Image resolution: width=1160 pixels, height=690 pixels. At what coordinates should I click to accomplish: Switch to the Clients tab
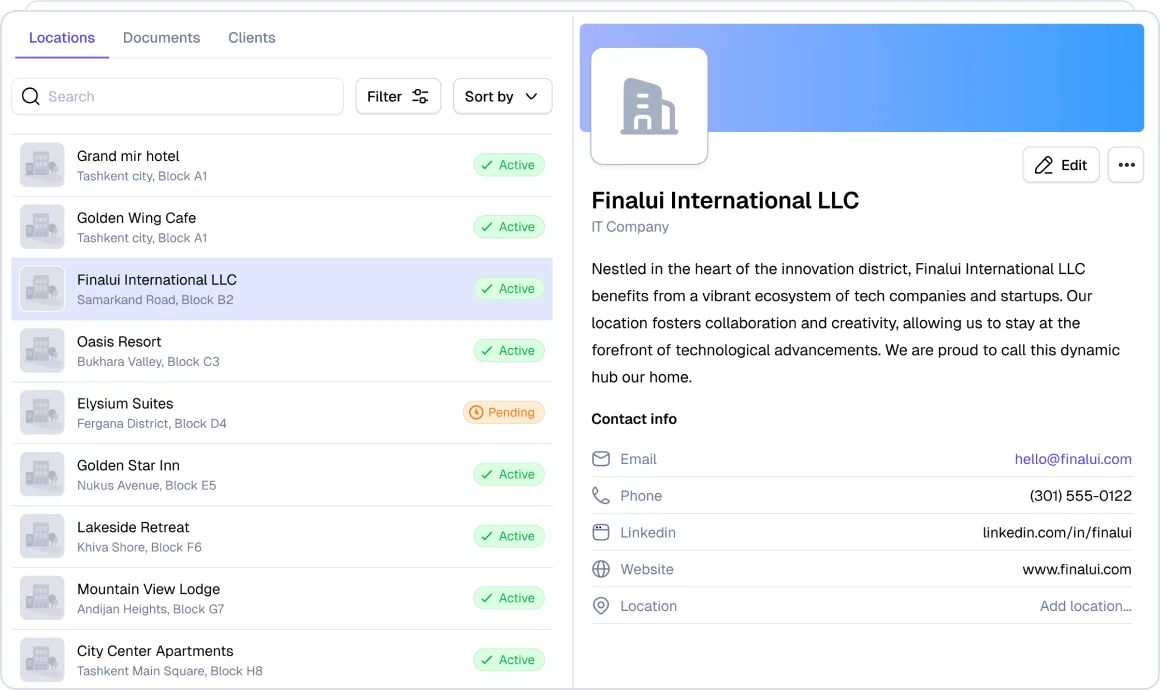pos(251,38)
